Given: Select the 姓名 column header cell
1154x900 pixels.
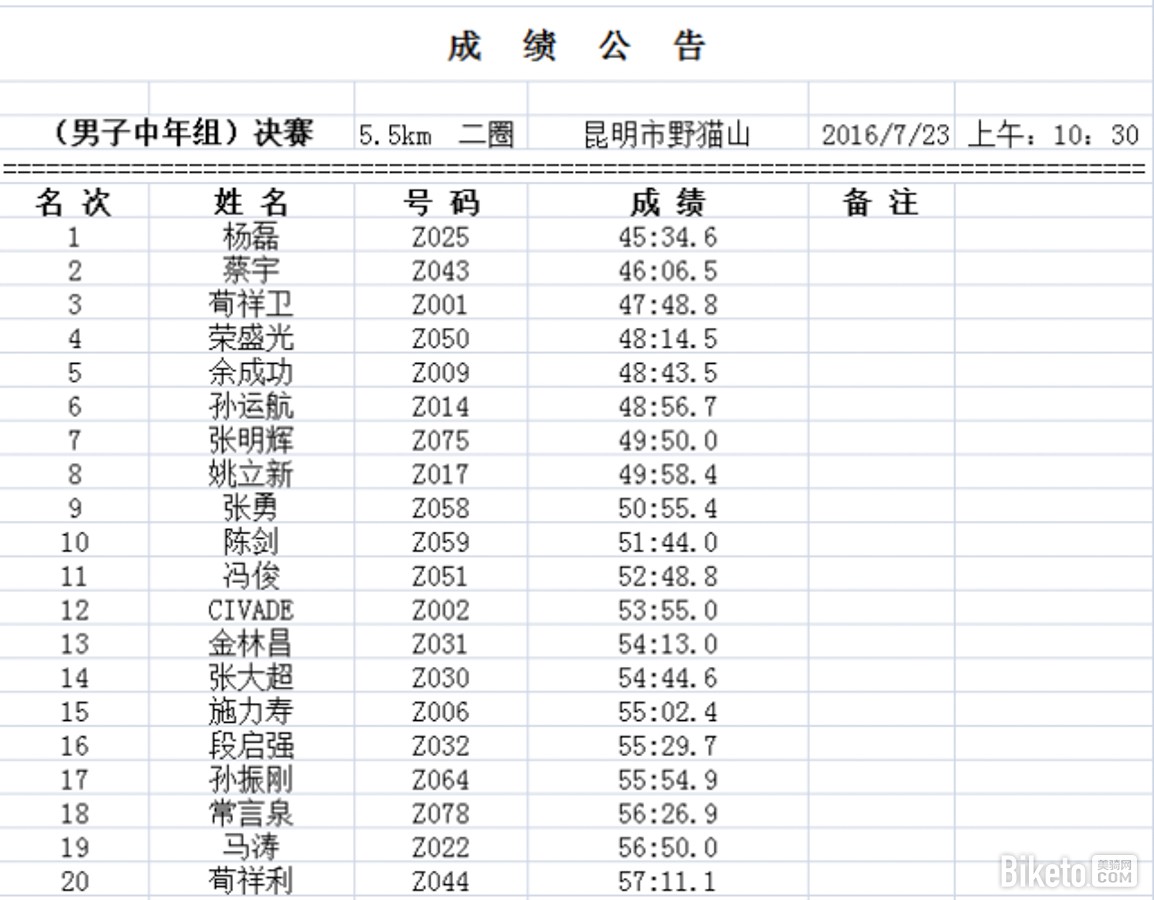Looking at the screenshot, I should click(x=251, y=203).
